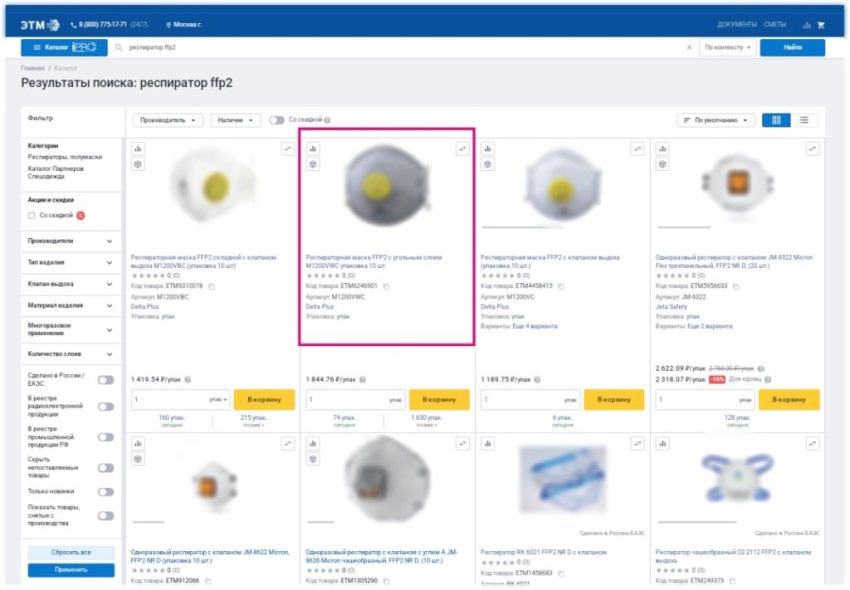Toggle 'Показать товары, снятые с производства' switch
Viewport: 850px width, 590px height.
click(106, 516)
